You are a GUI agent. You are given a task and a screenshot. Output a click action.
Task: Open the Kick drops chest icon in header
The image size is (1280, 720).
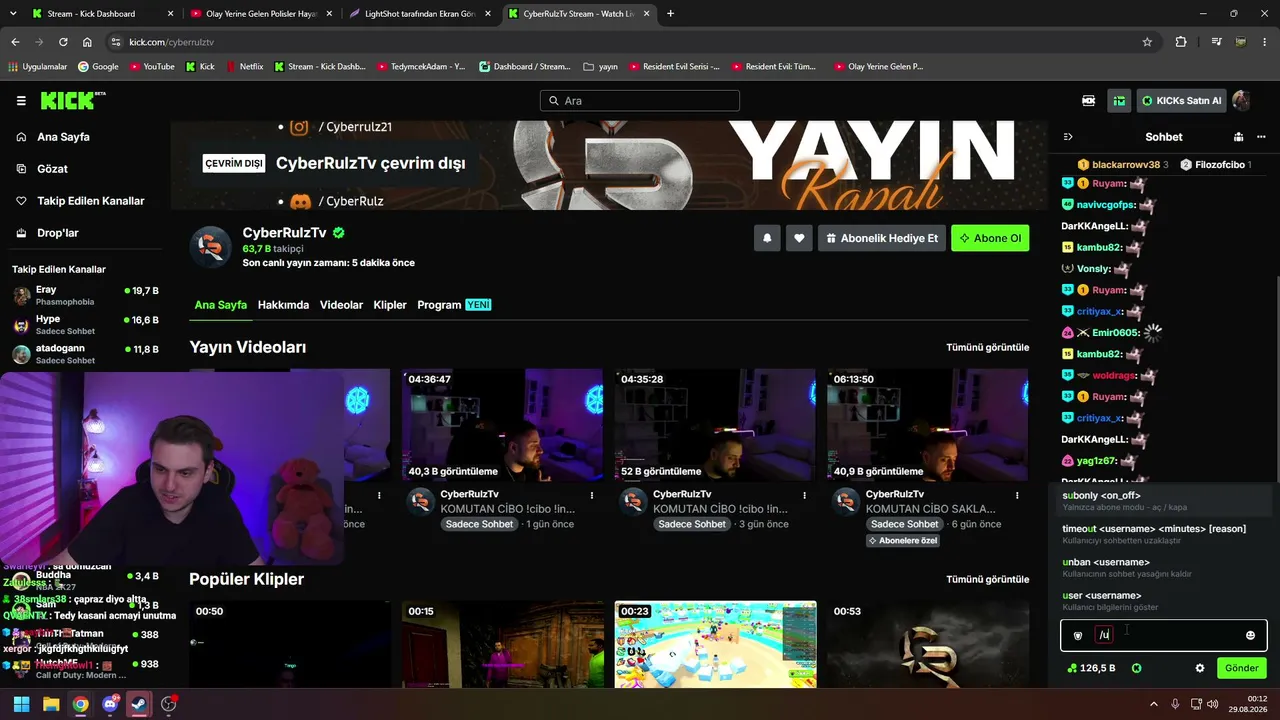[x=1119, y=101]
